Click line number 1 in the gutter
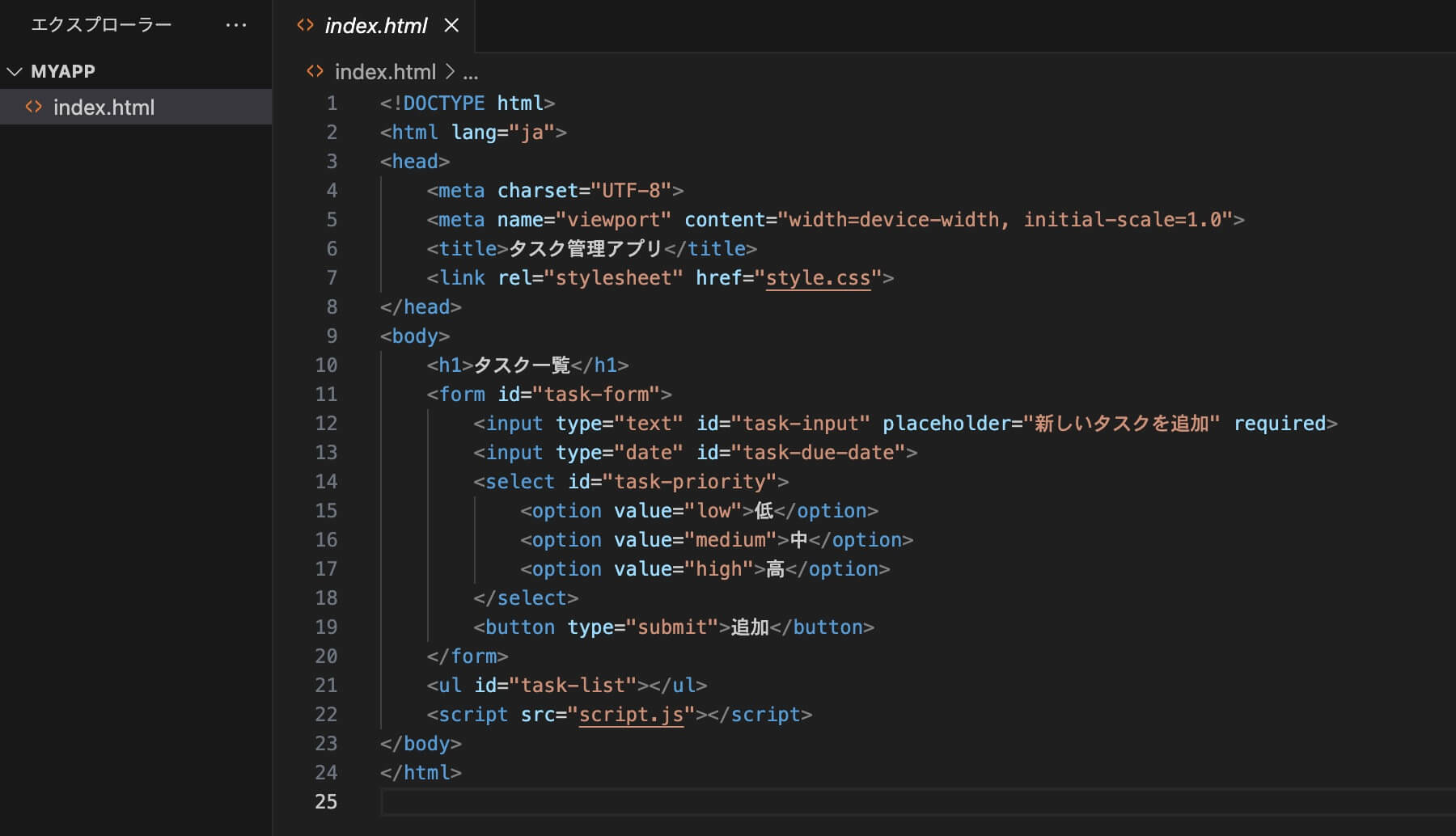The height and width of the screenshot is (836, 1456). (x=332, y=103)
